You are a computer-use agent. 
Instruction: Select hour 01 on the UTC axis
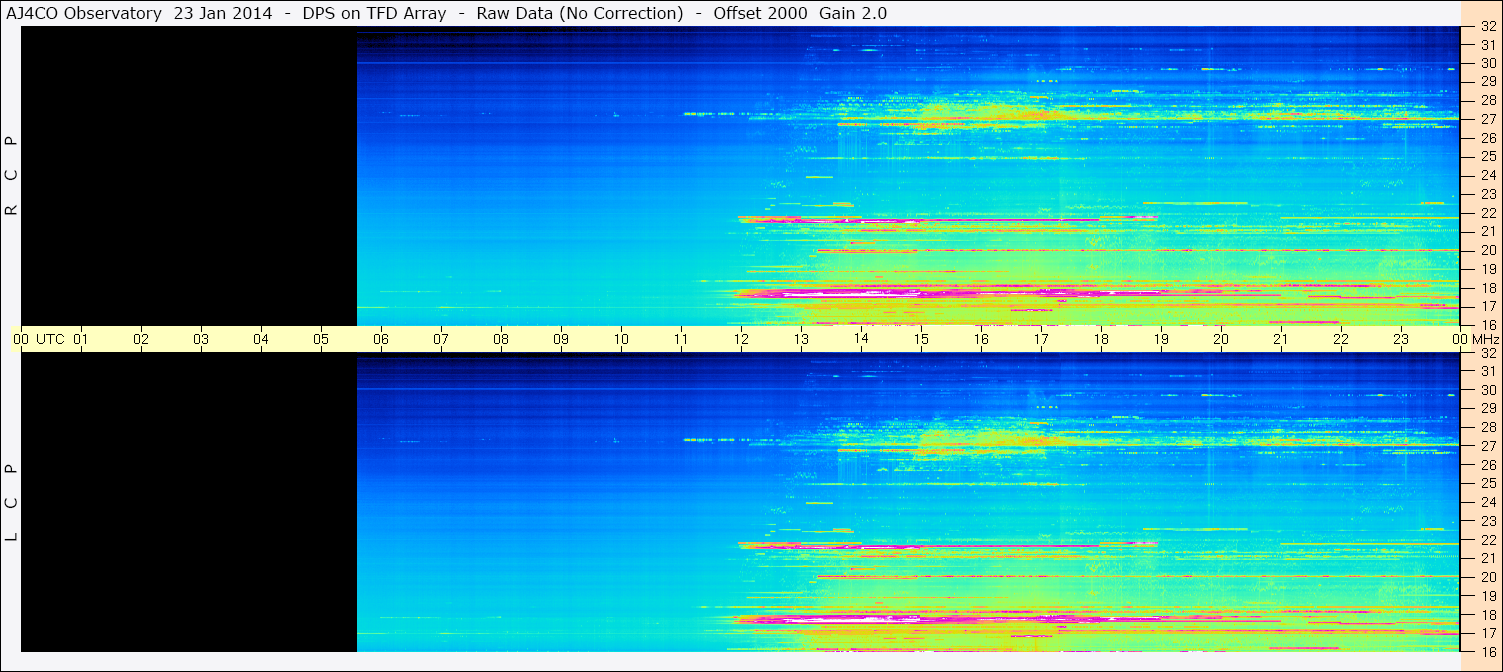(x=81, y=339)
